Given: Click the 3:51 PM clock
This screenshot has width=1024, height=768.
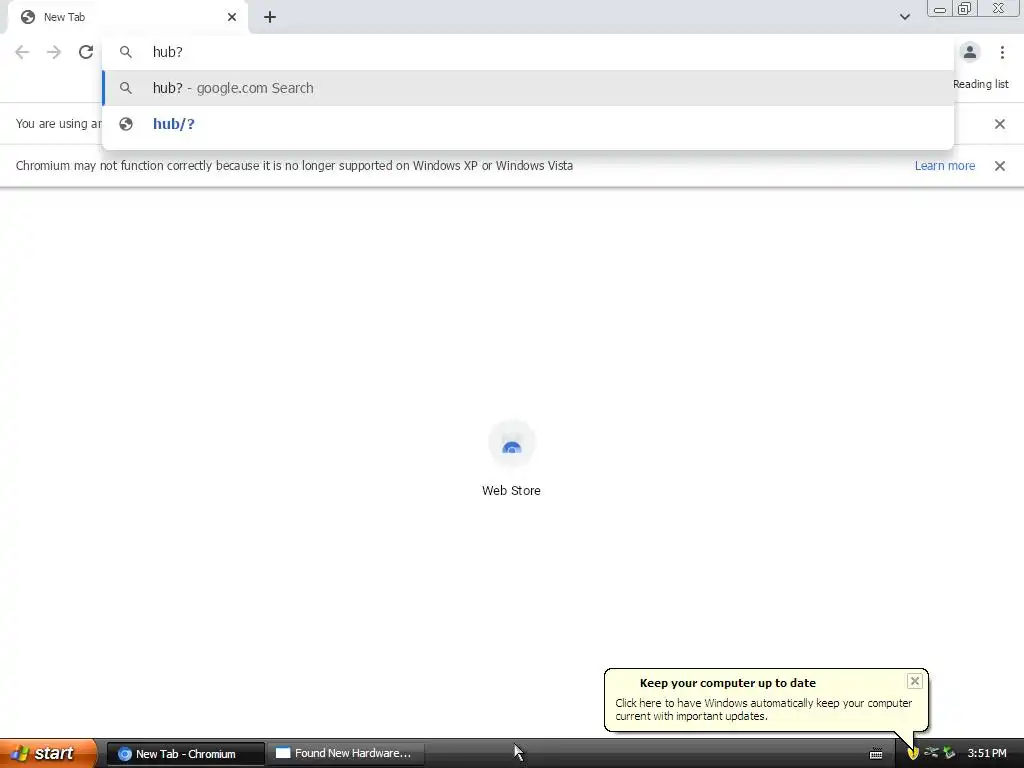Looking at the screenshot, I should 987,753.
